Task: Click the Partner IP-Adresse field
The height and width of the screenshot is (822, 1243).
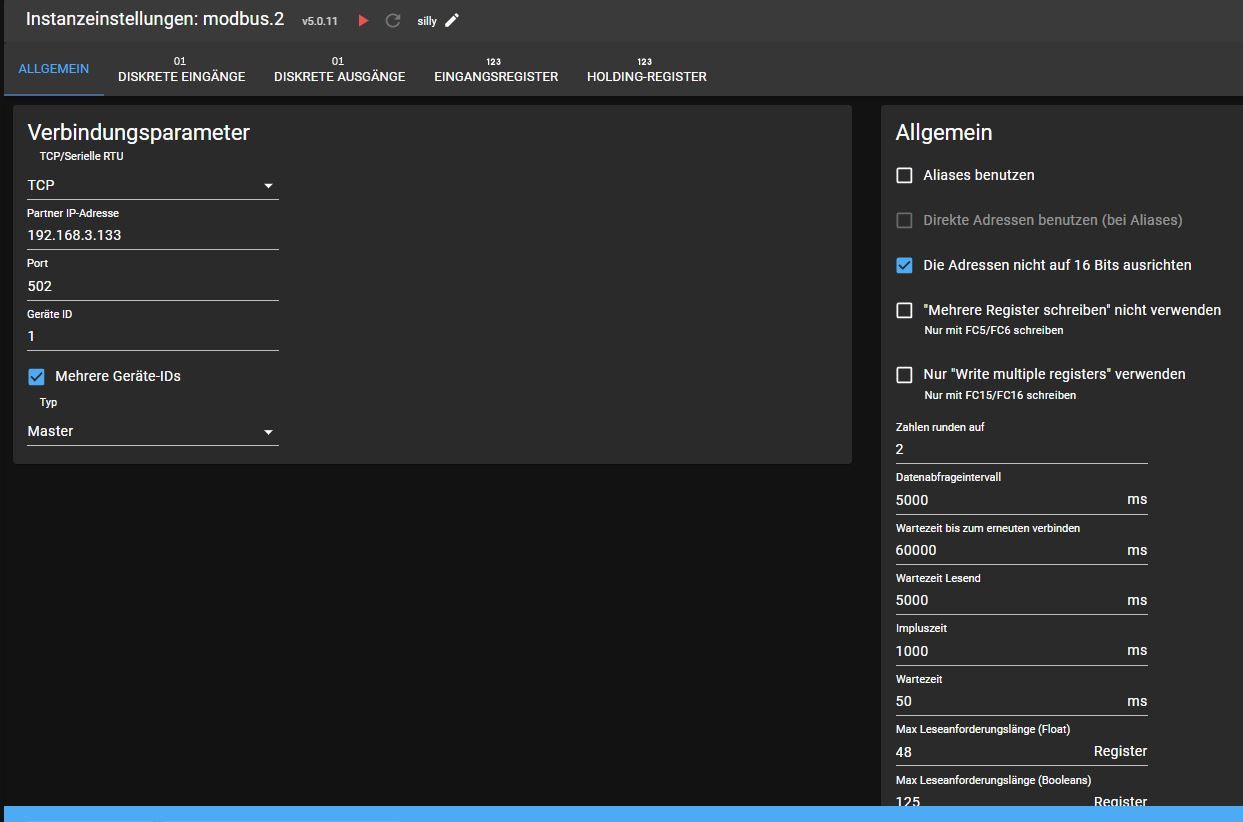Action: point(152,236)
